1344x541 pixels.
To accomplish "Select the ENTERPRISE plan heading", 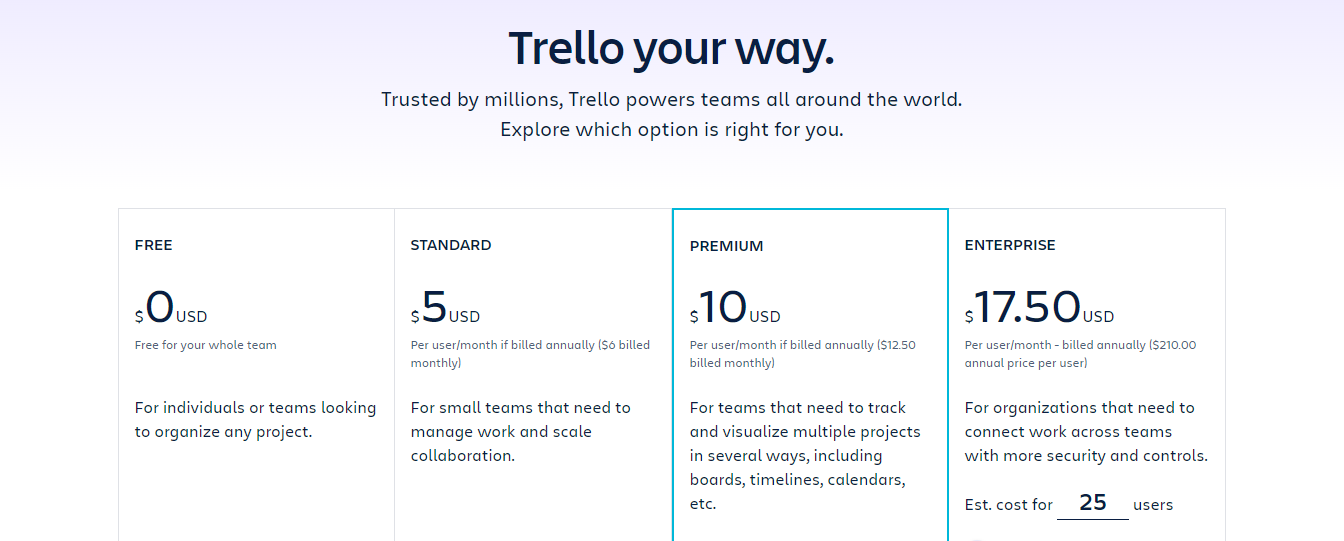I will click(1010, 245).
